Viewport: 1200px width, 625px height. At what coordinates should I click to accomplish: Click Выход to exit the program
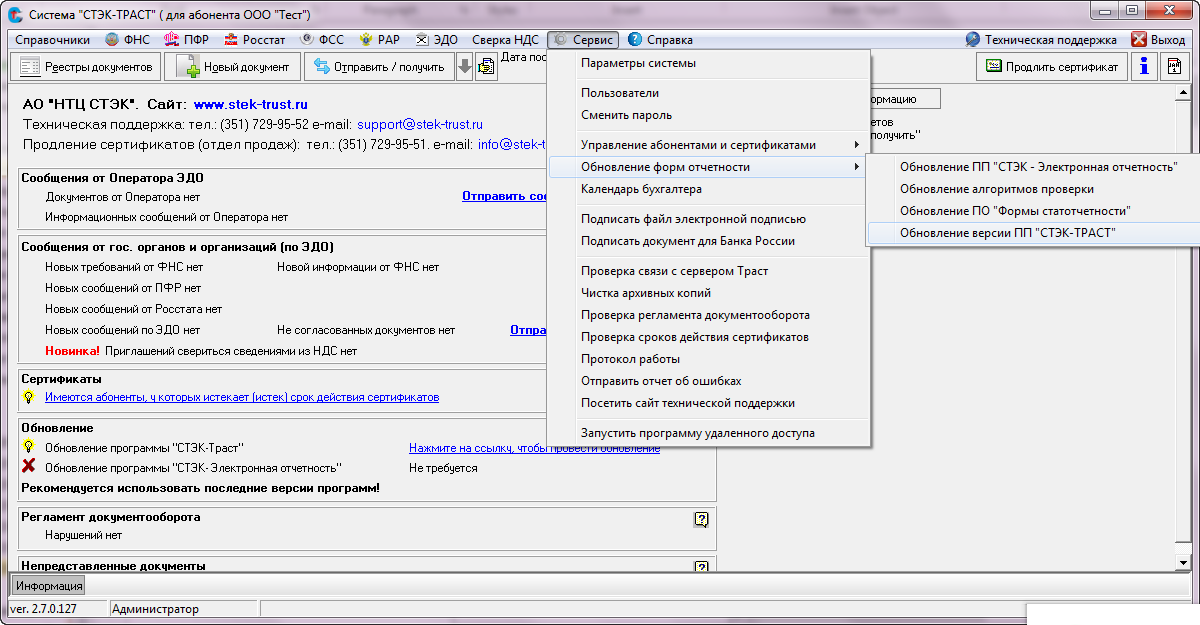[x=1159, y=40]
